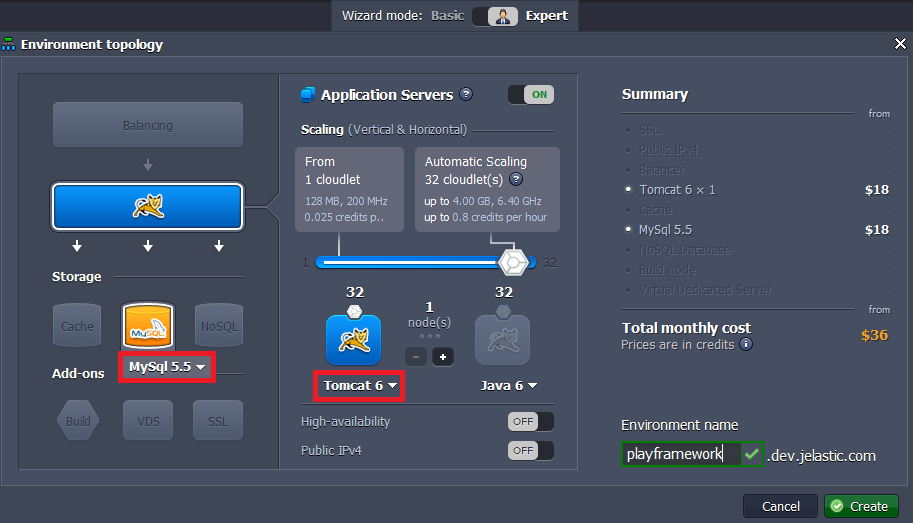Click the Build node summary row
The height and width of the screenshot is (523, 913).
click(756, 270)
